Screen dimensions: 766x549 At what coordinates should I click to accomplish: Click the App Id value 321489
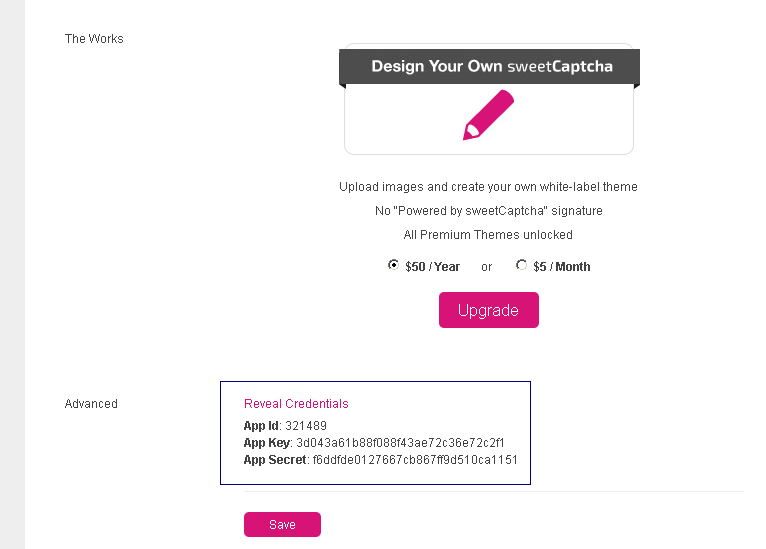tap(306, 426)
